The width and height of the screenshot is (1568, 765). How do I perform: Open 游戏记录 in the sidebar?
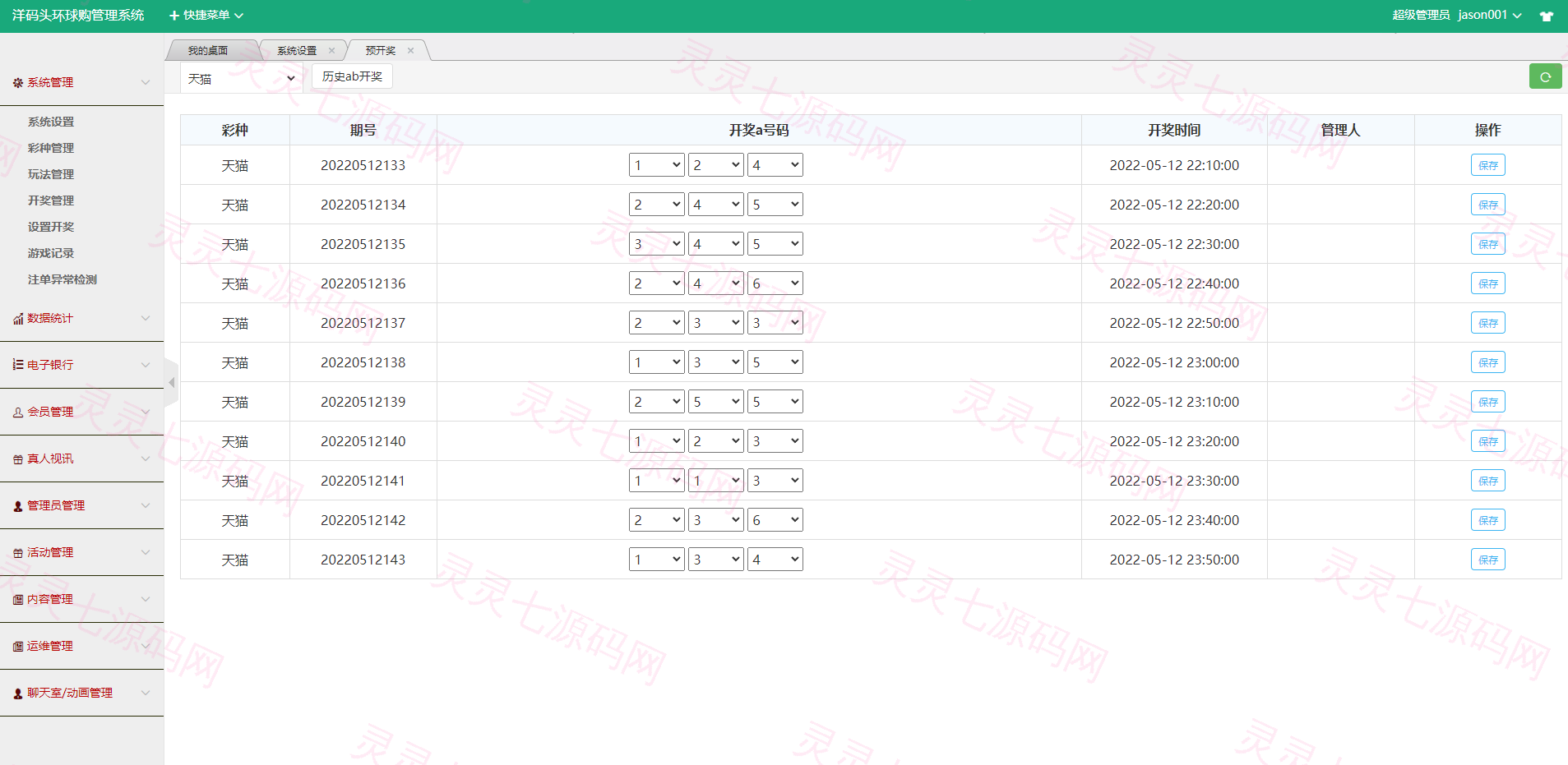pyautogui.click(x=51, y=253)
